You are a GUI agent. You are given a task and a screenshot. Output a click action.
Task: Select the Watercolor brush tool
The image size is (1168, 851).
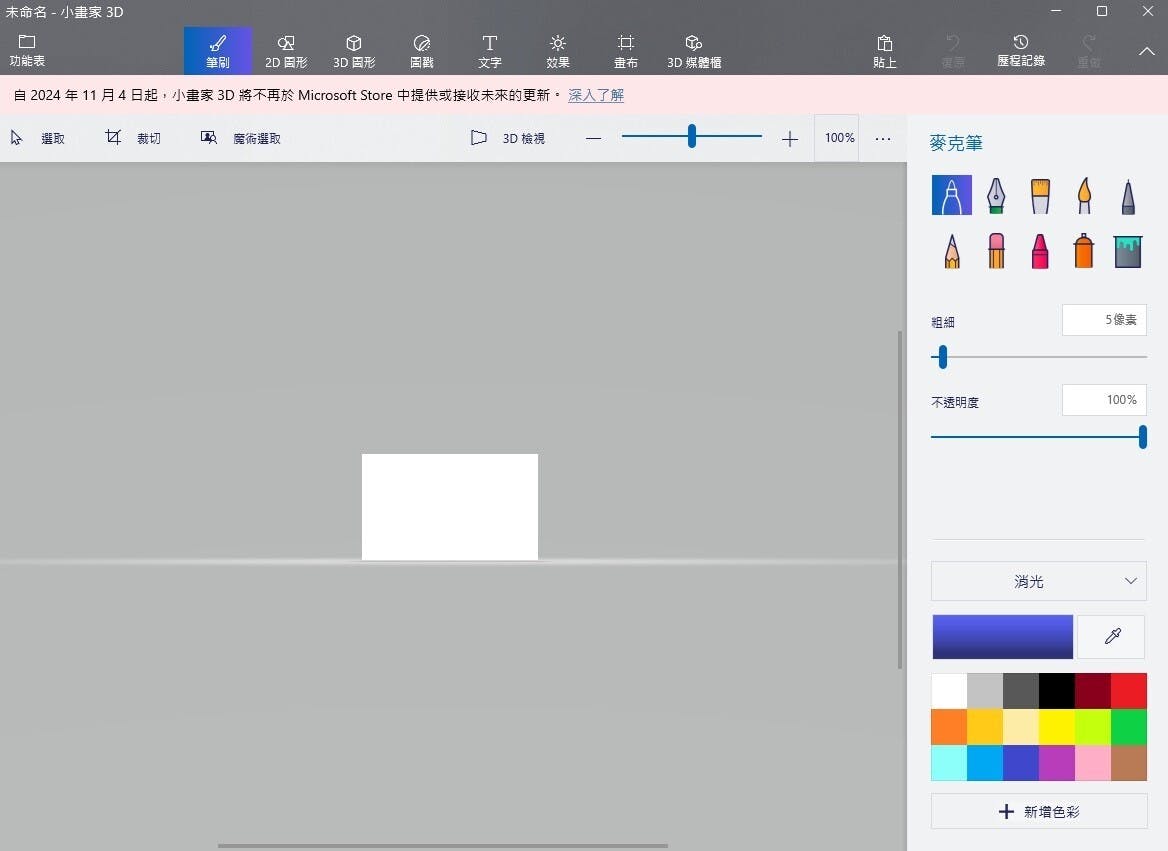1084,195
